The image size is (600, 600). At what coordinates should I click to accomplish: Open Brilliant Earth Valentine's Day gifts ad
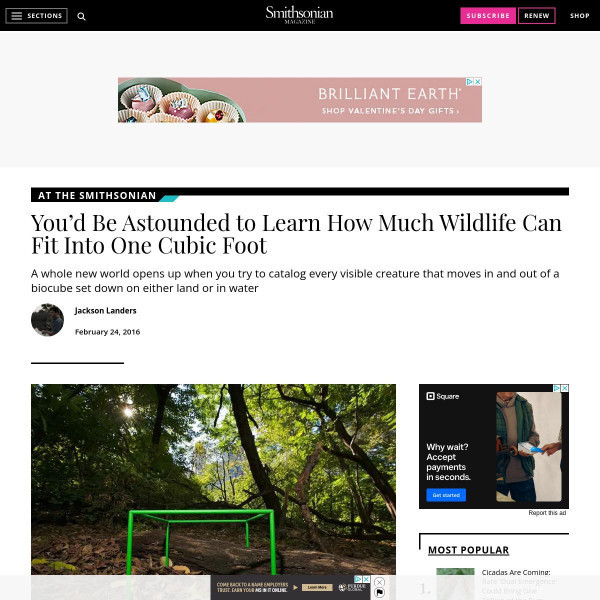300,100
